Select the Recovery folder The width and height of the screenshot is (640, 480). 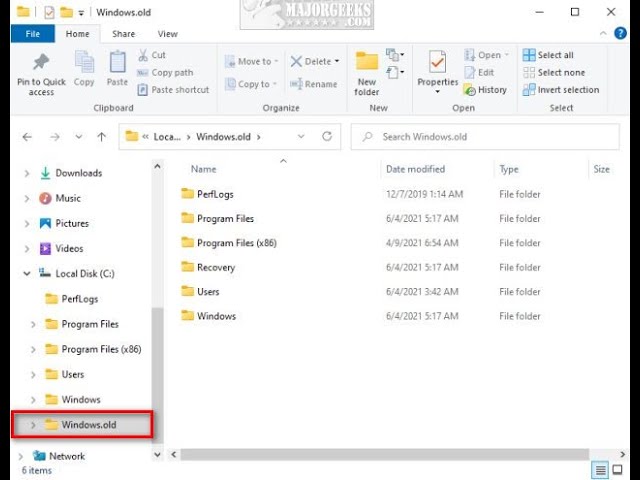pos(216,267)
